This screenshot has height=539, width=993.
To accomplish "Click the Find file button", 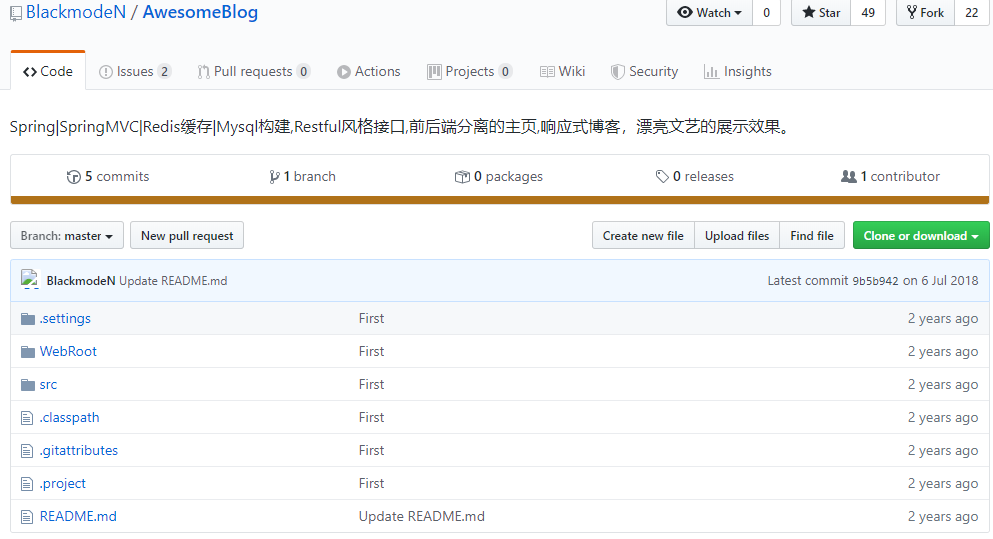I will 812,236.
